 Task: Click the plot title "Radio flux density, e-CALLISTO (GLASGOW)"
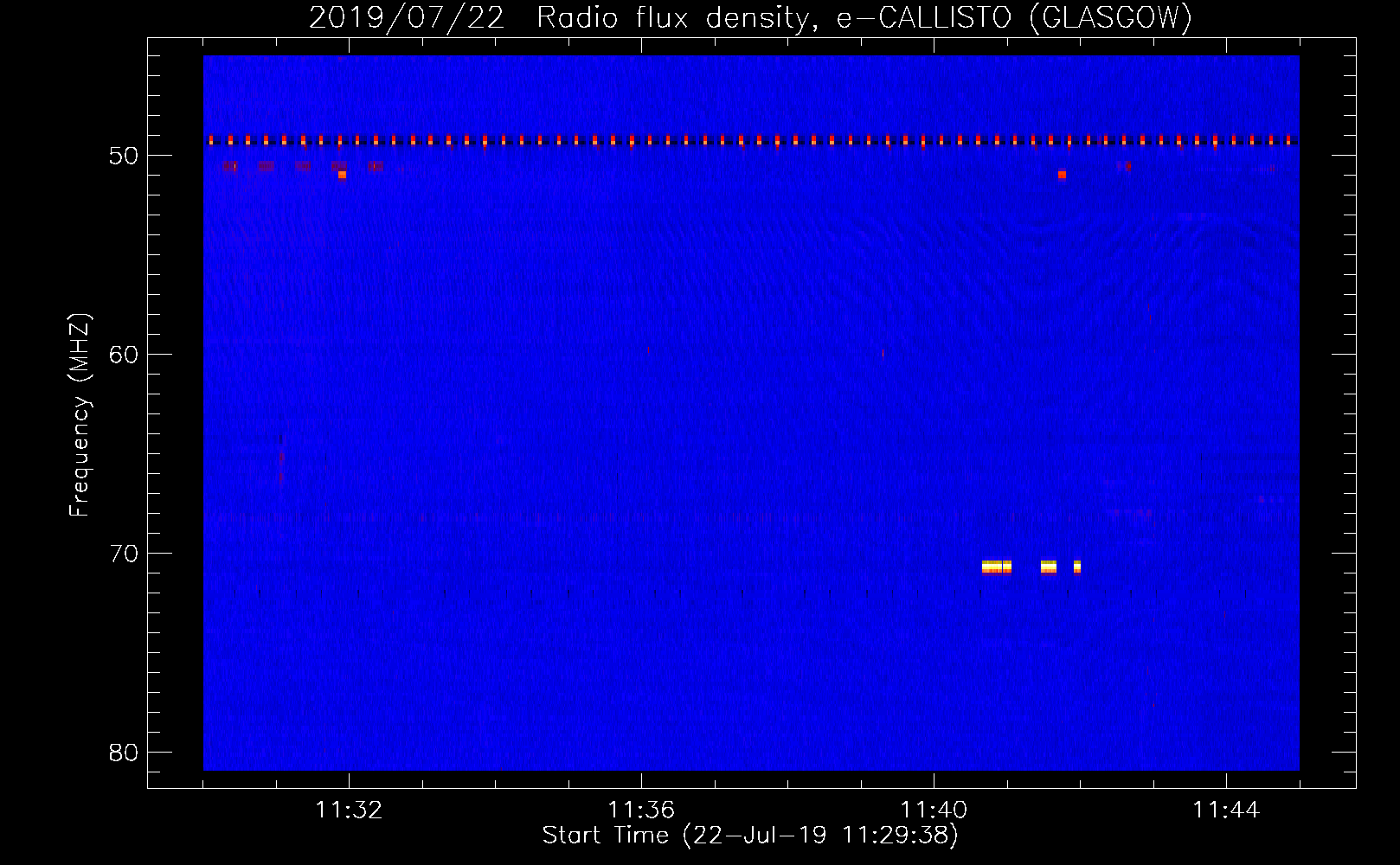(x=864, y=17)
